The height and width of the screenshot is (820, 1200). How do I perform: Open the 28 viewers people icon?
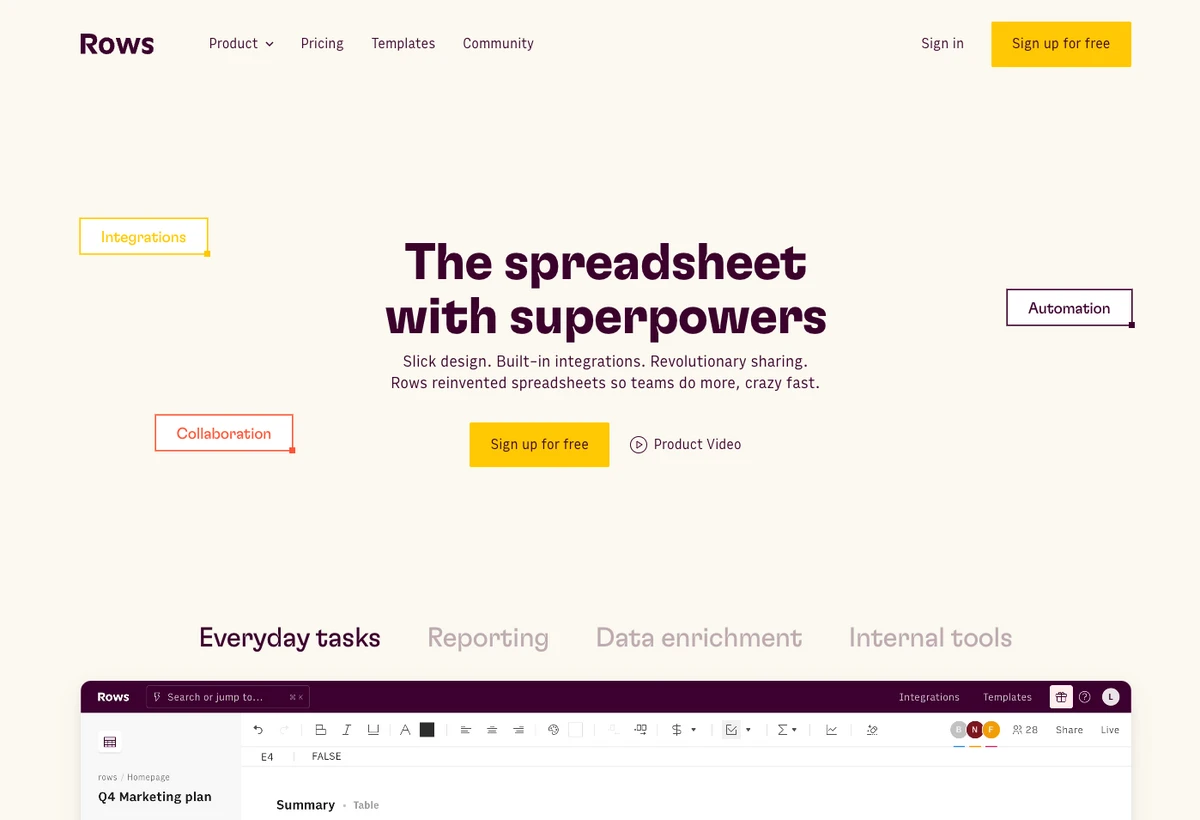[x=1025, y=730]
